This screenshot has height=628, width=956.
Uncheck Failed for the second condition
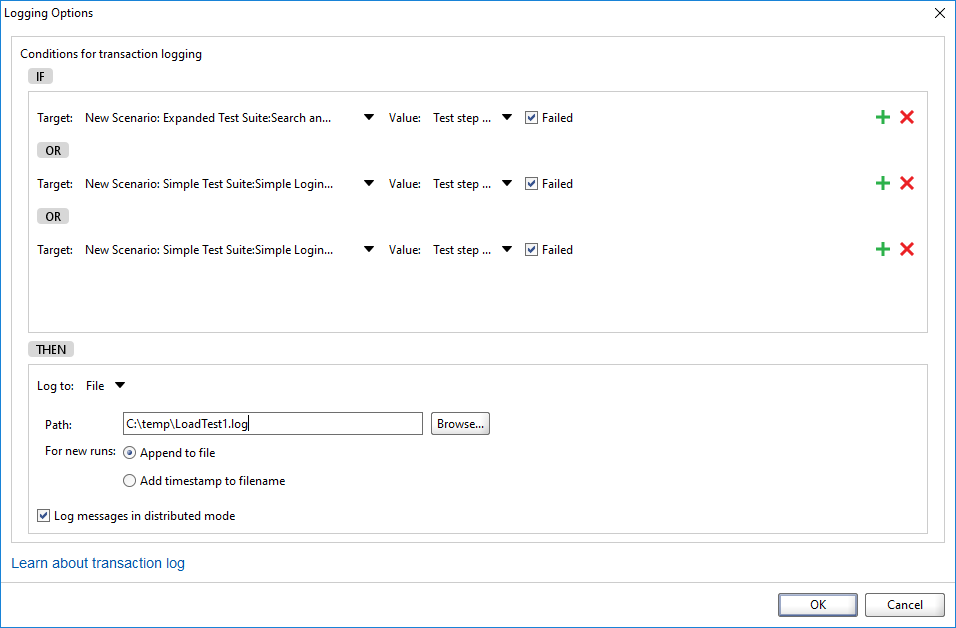click(x=531, y=183)
